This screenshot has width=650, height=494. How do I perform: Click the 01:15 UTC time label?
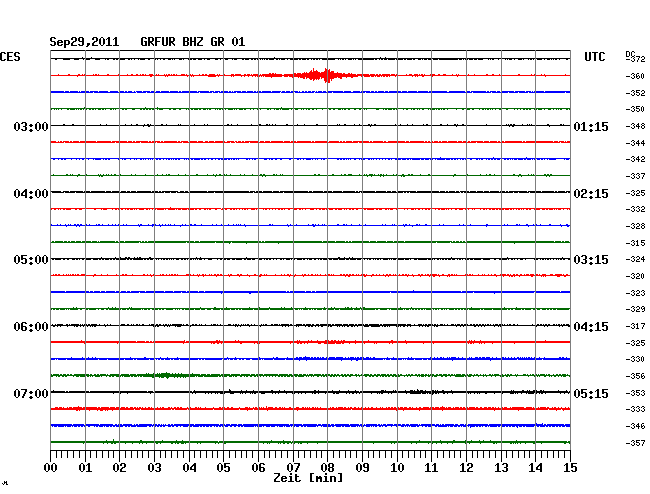591,126
